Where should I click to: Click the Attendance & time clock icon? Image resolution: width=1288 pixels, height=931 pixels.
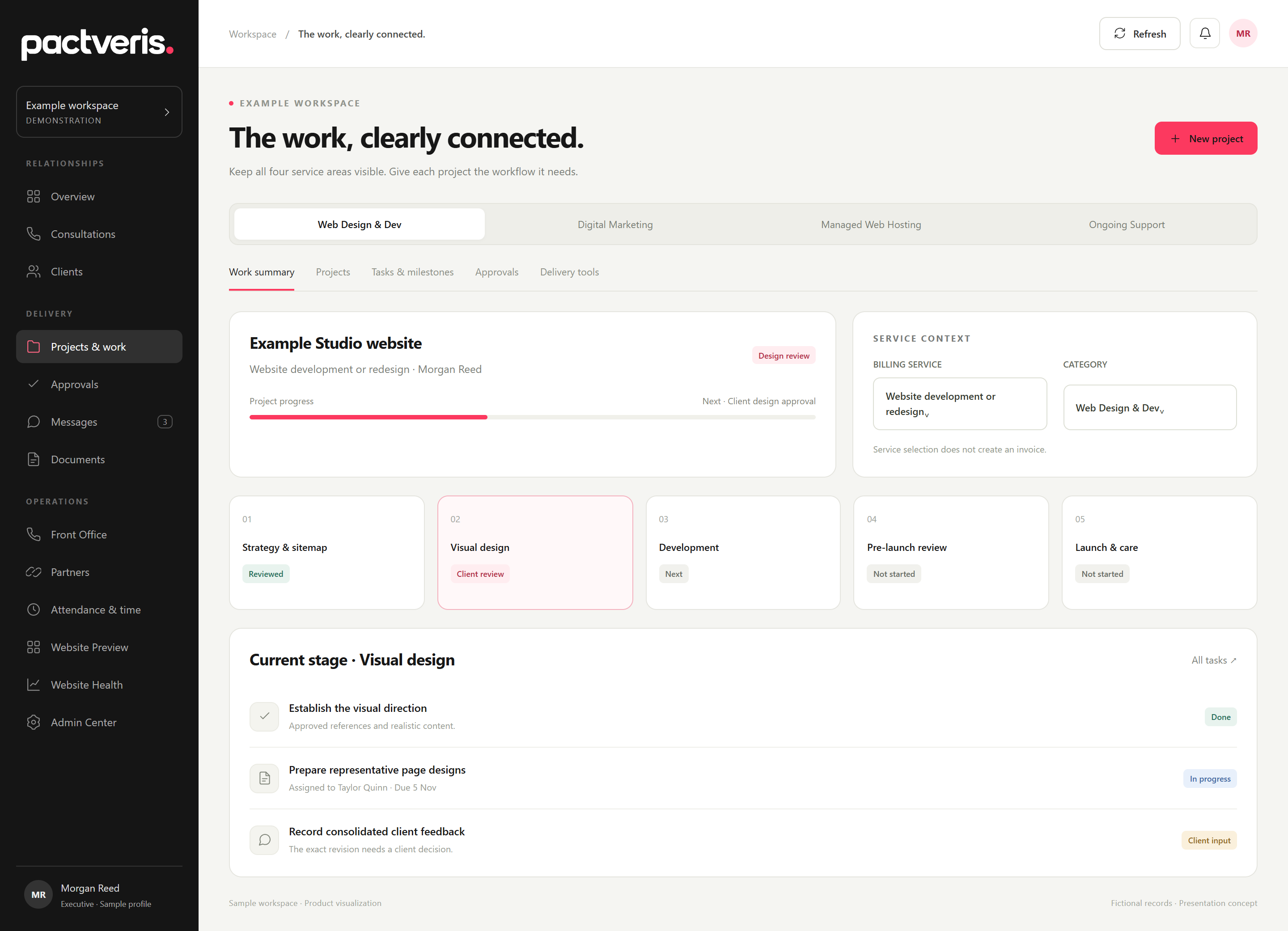point(34,609)
